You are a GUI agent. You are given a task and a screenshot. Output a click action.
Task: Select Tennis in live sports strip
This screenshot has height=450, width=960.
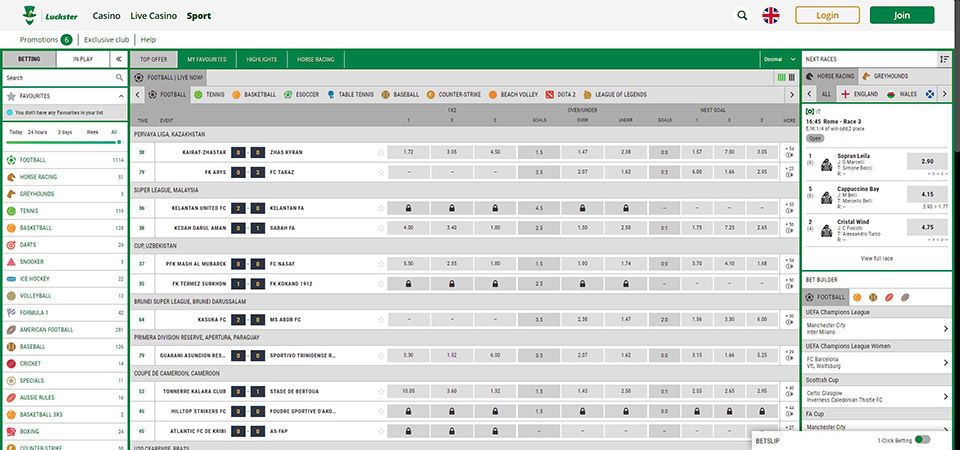pos(209,95)
